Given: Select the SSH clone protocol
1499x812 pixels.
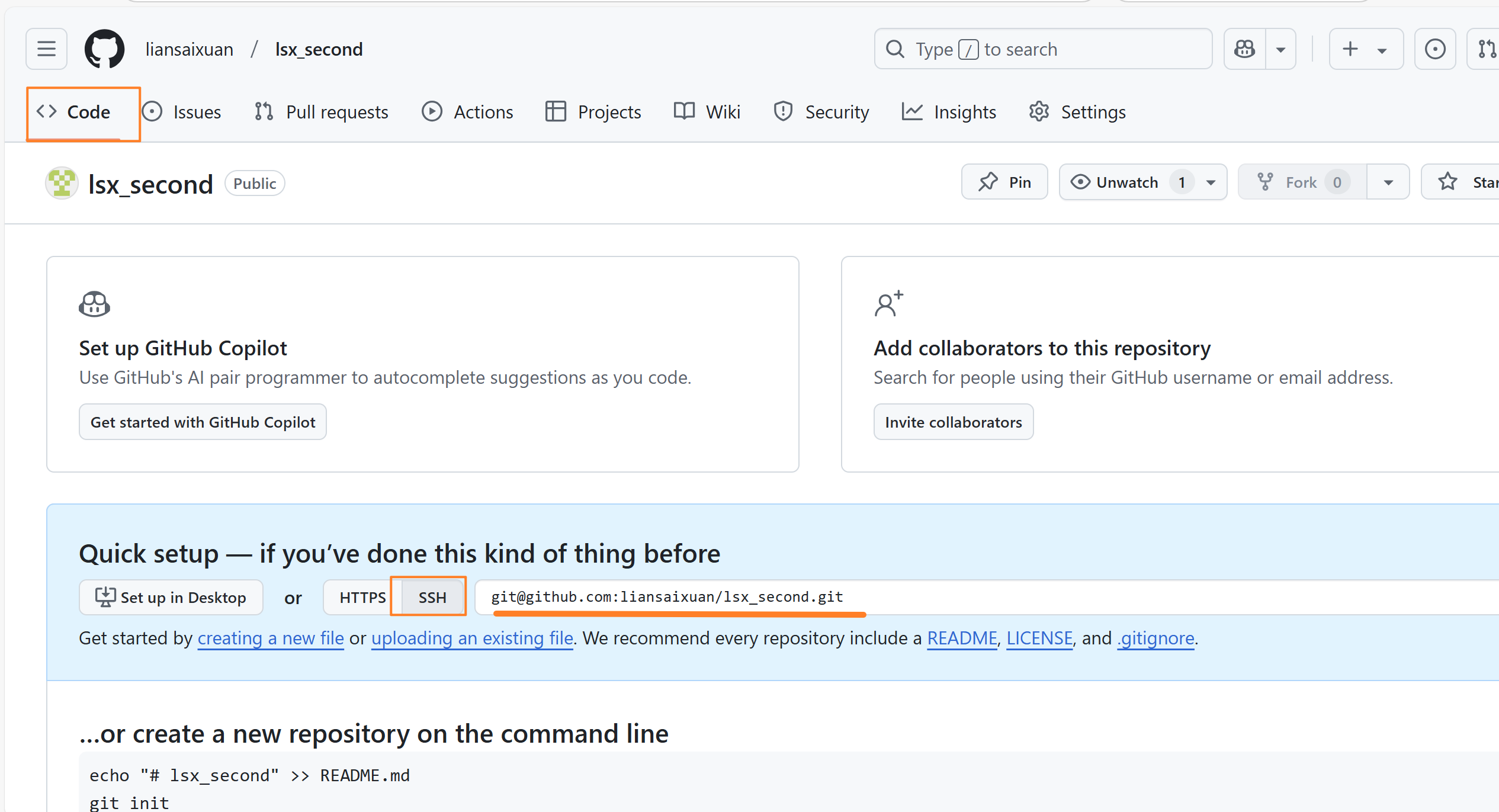Looking at the screenshot, I should (432, 597).
